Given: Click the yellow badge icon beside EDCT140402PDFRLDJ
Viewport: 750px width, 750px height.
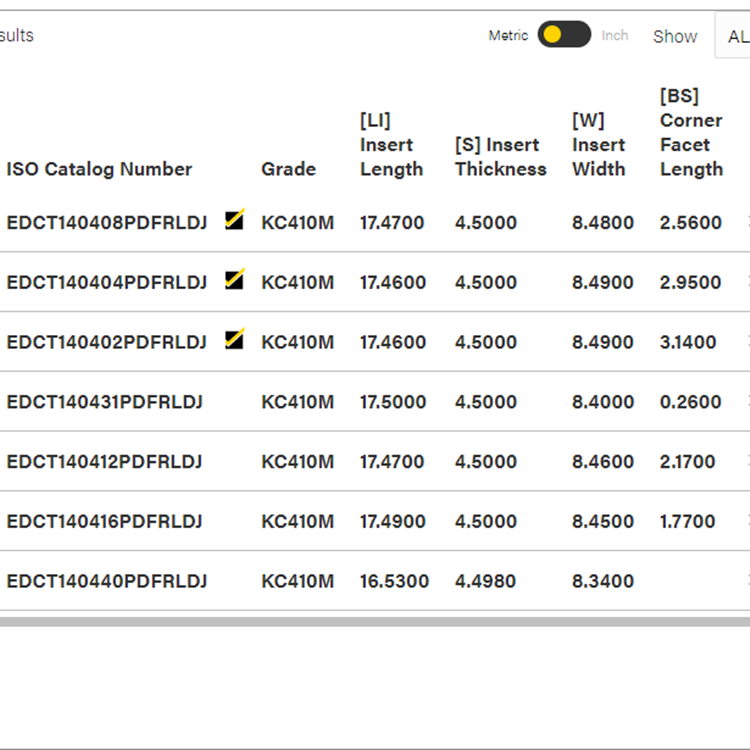Looking at the screenshot, I should click(234, 340).
